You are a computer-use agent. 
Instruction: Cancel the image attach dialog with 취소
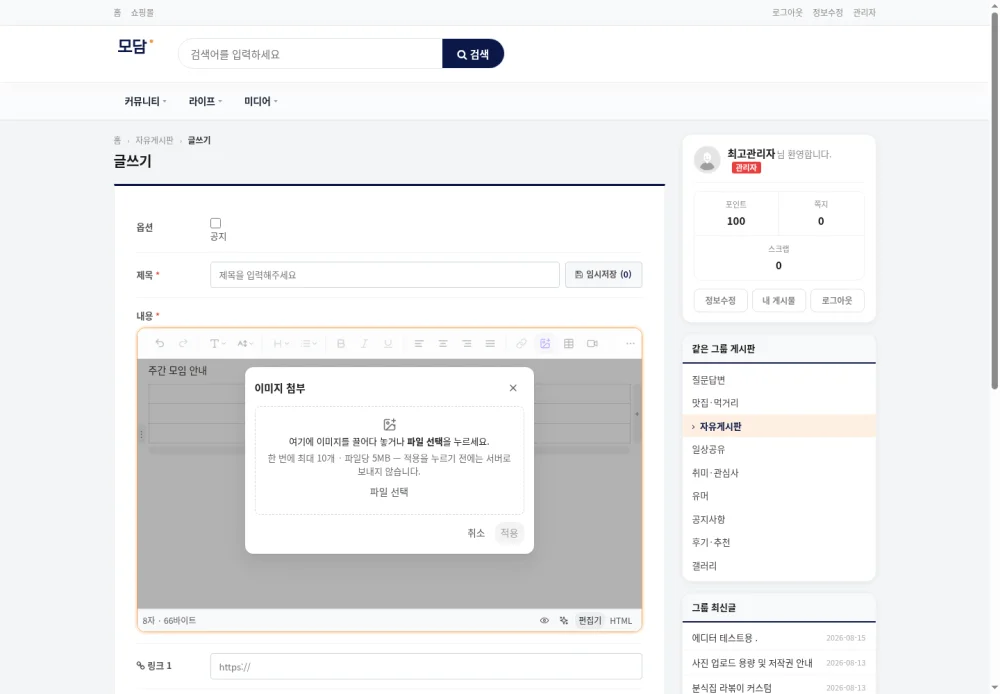coord(476,533)
